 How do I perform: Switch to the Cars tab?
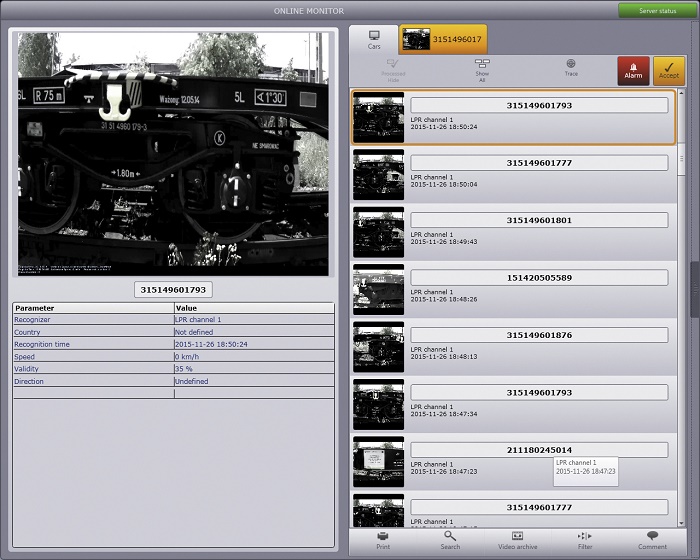tap(374, 39)
